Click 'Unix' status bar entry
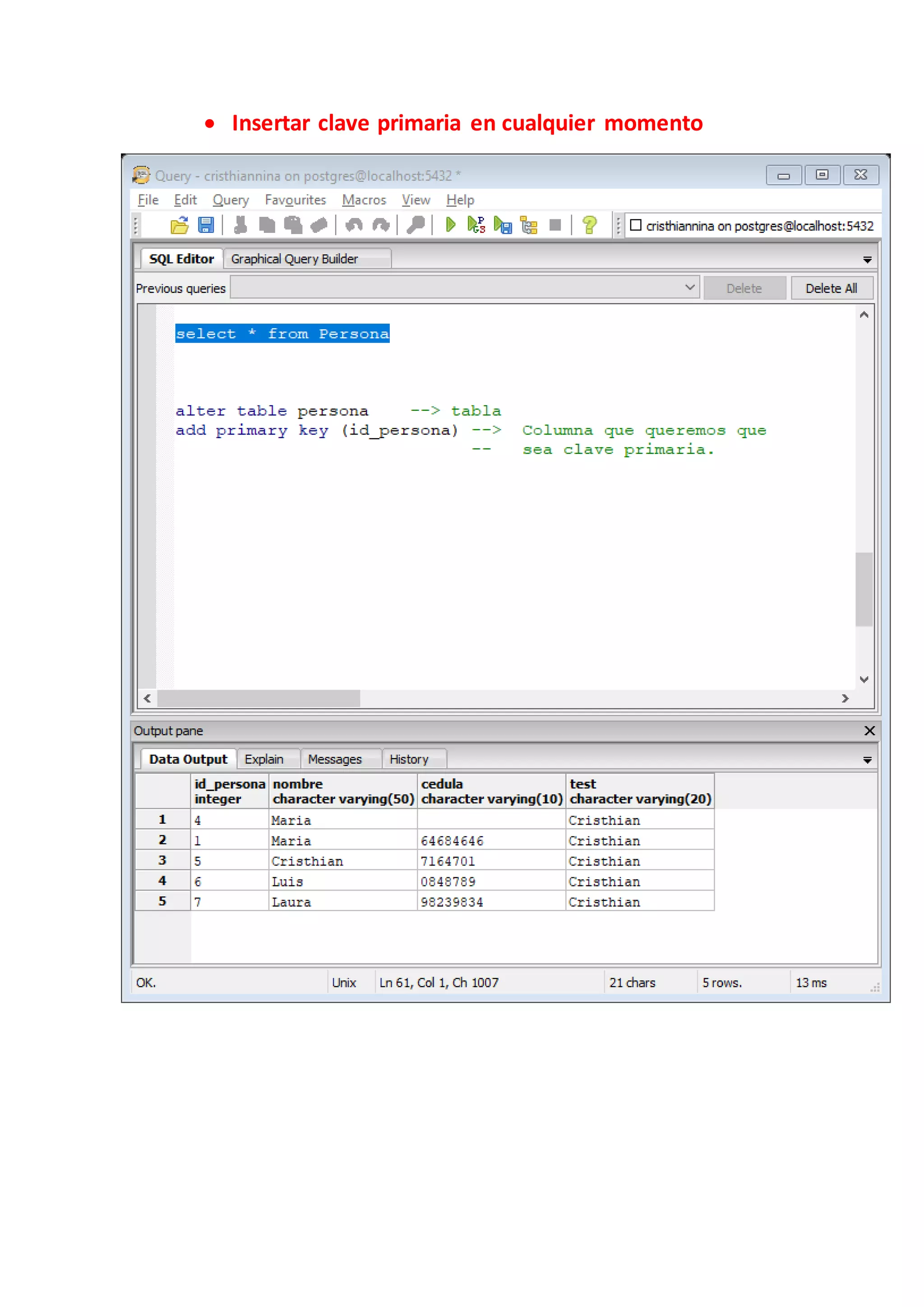Image resolution: width=924 pixels, height=1307 pixels. [x=344, y=983]
